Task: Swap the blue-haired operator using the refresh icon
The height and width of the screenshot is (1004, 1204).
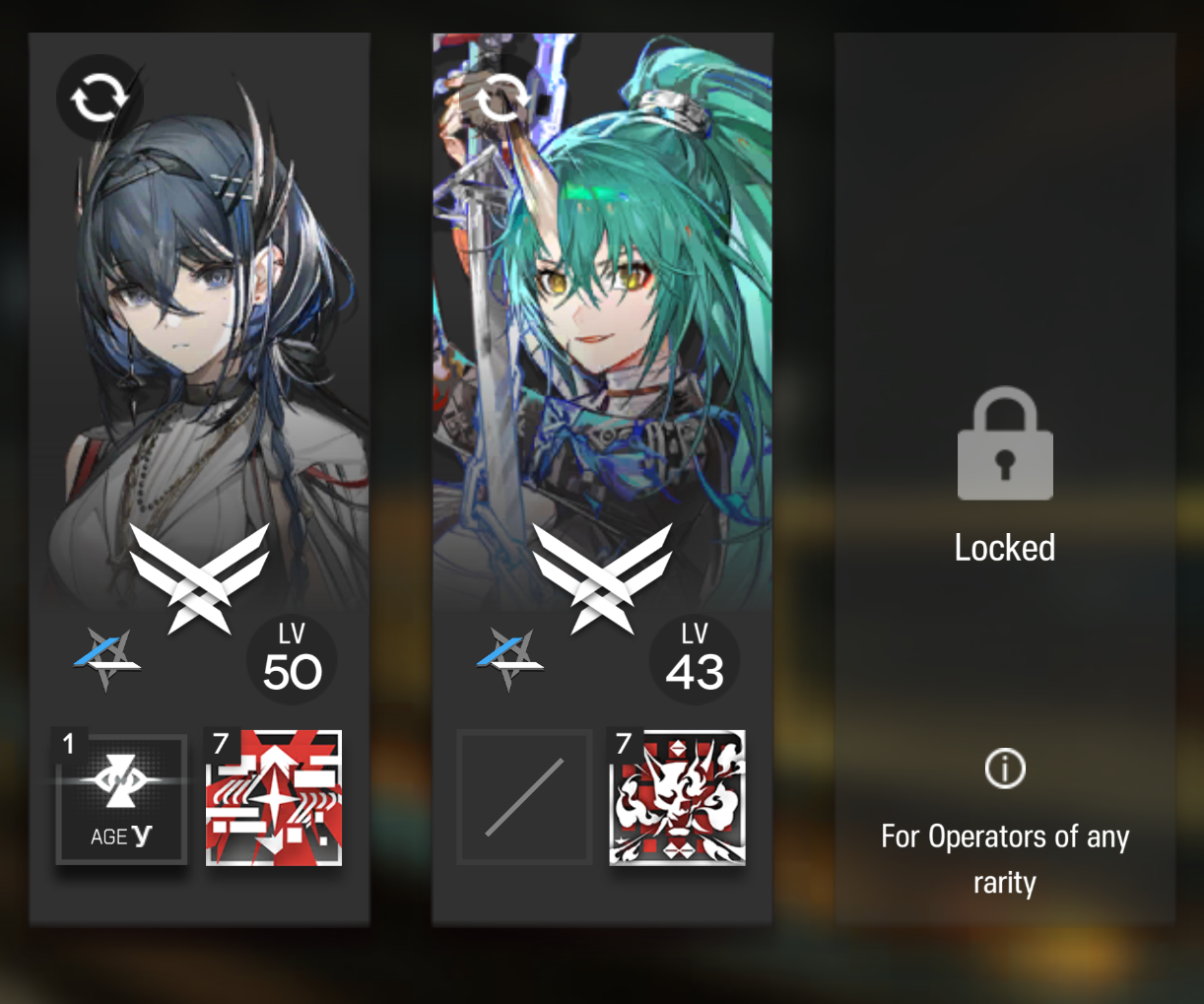Action: point(100,98)
